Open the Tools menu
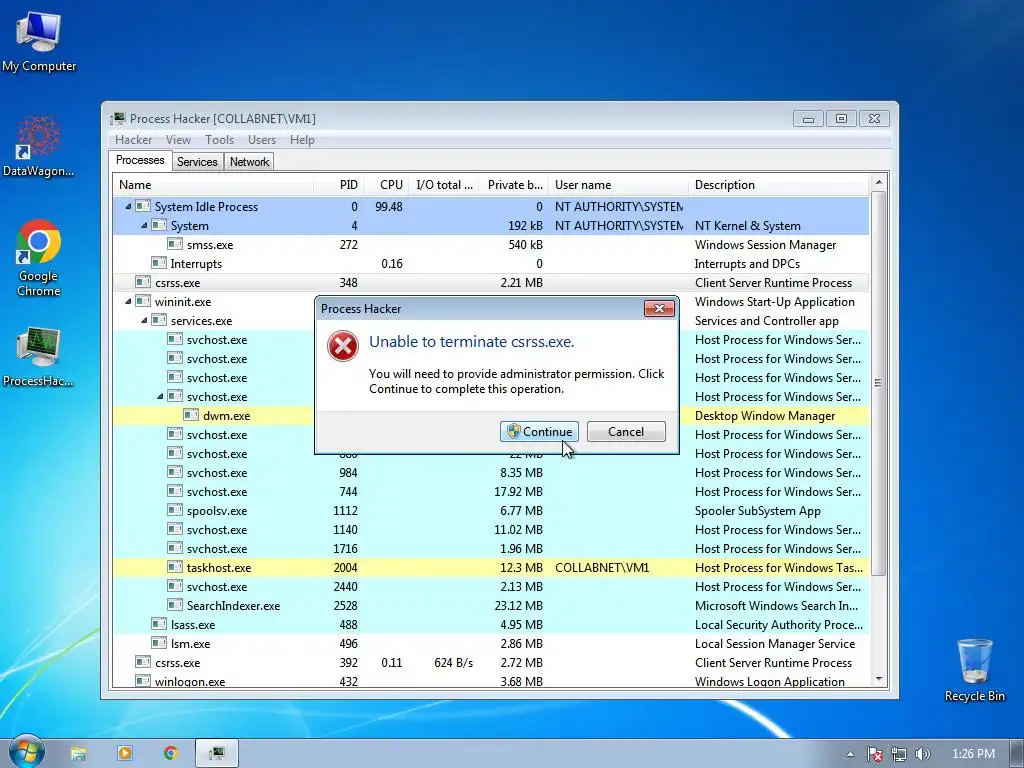Image resolution: width=1024 pixels, height=768 pixels. 219,140
